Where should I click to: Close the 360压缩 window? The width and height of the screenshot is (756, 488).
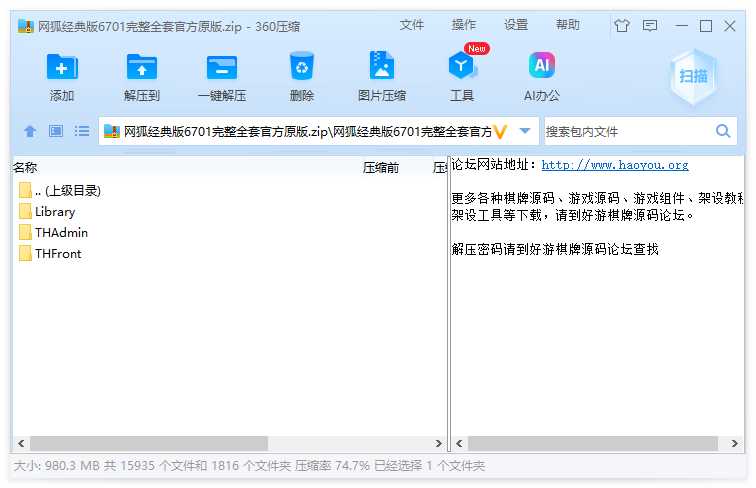(x=730, y=26)
